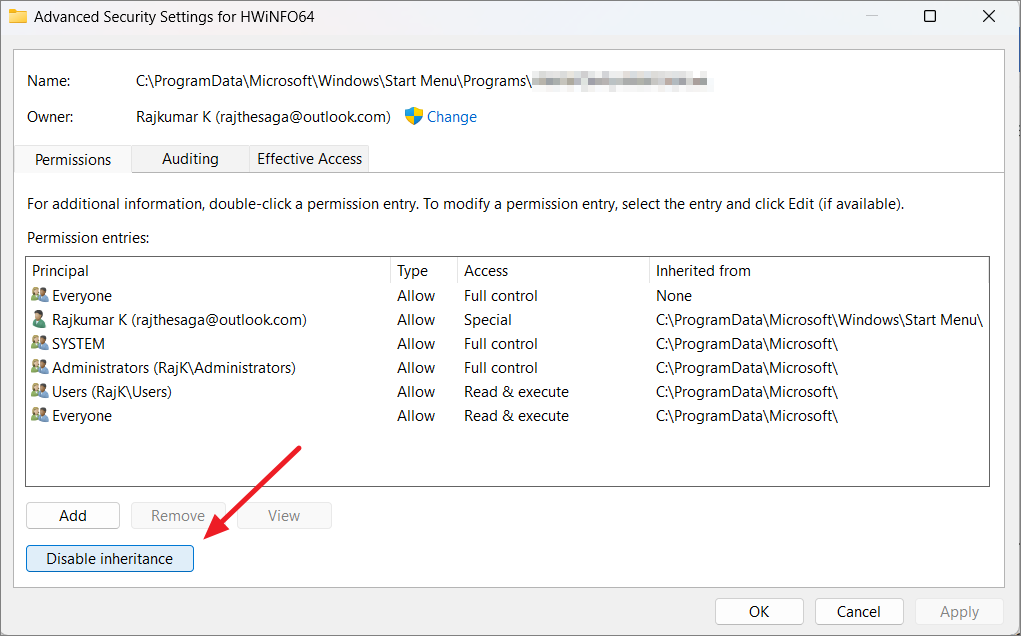Click the Users (RajK\Users) group icon
The width and height of the screenshot is (1021, 636).
point(38,391)
